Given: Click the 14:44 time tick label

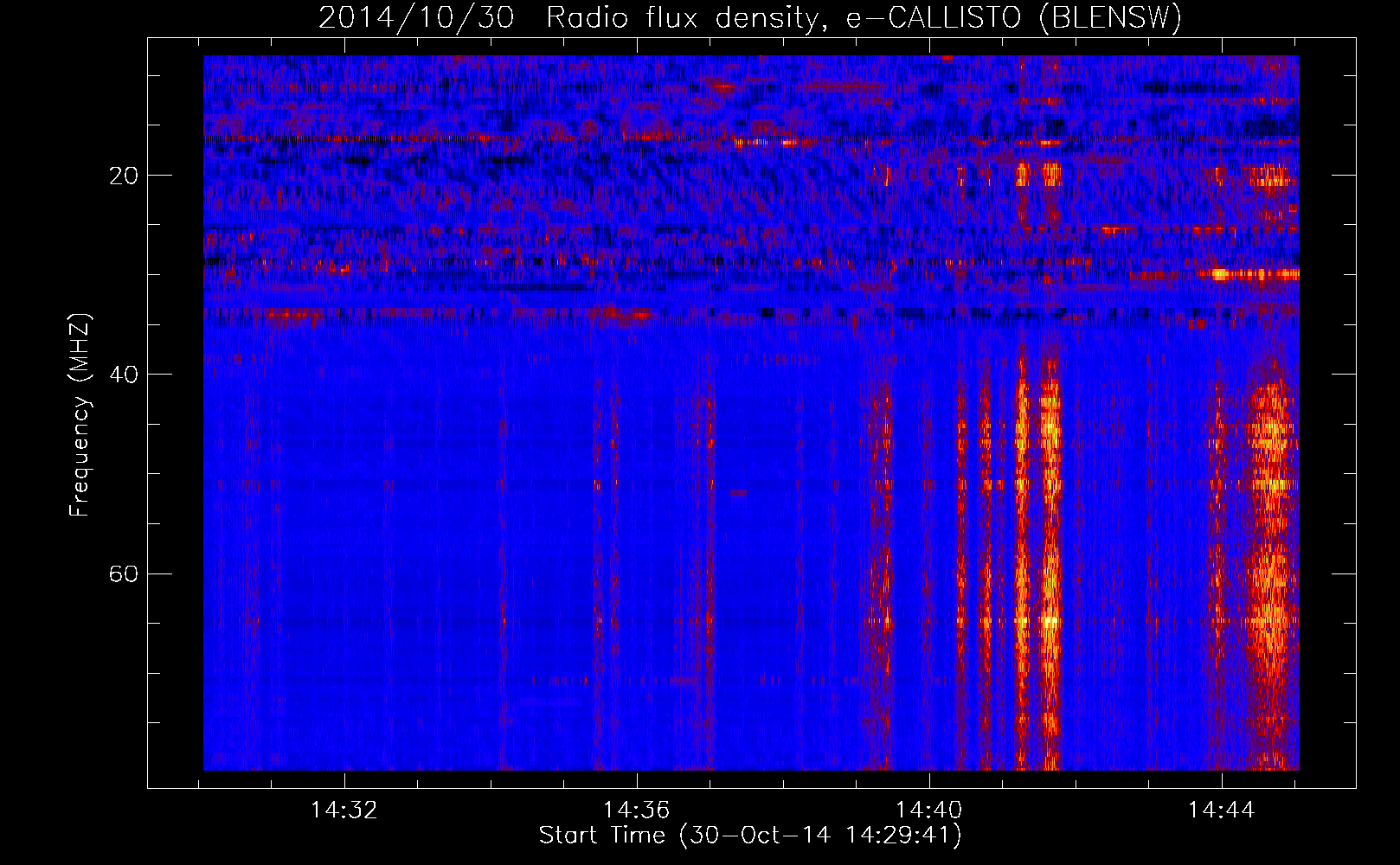Looking at the screenshot, I should pos(1221,811).
